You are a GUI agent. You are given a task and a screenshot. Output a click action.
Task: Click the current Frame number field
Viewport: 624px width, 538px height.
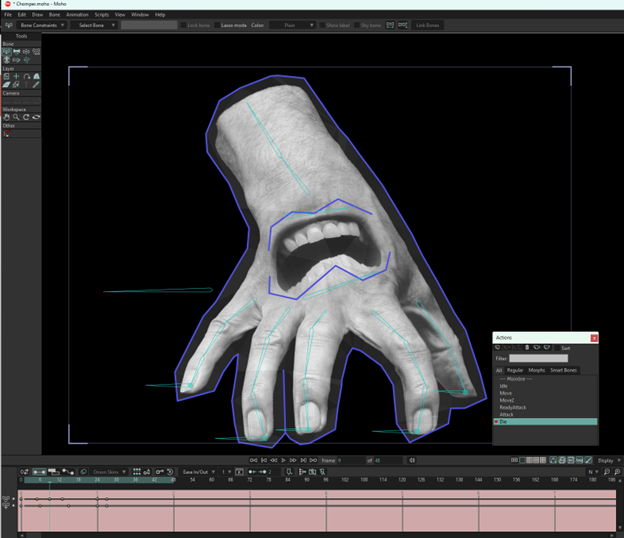[x=350, y=460]
